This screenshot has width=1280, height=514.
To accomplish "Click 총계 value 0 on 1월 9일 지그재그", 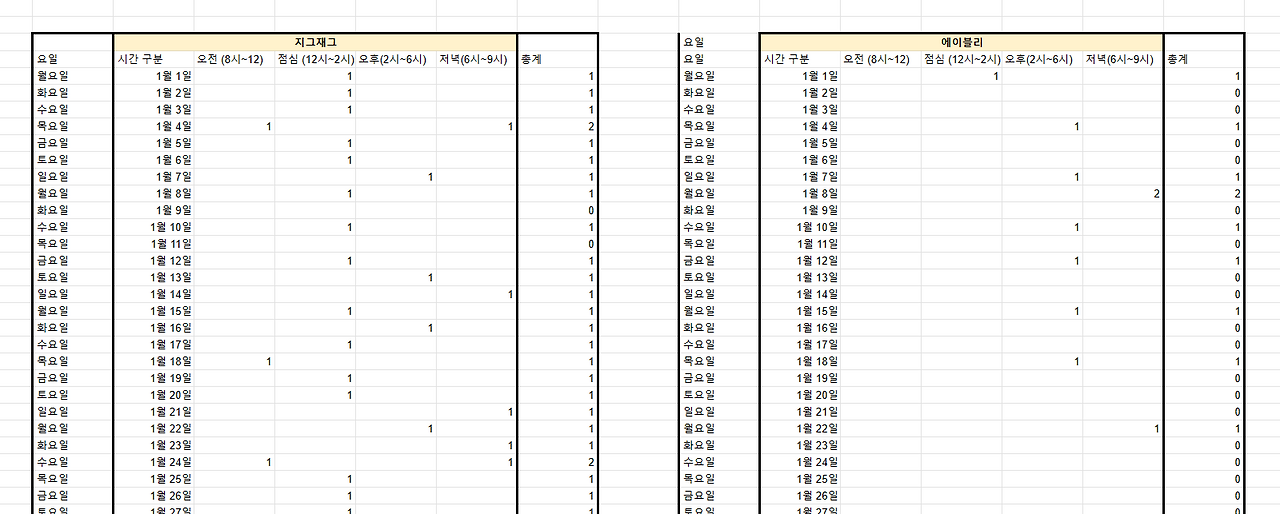I will coord(592,210).
